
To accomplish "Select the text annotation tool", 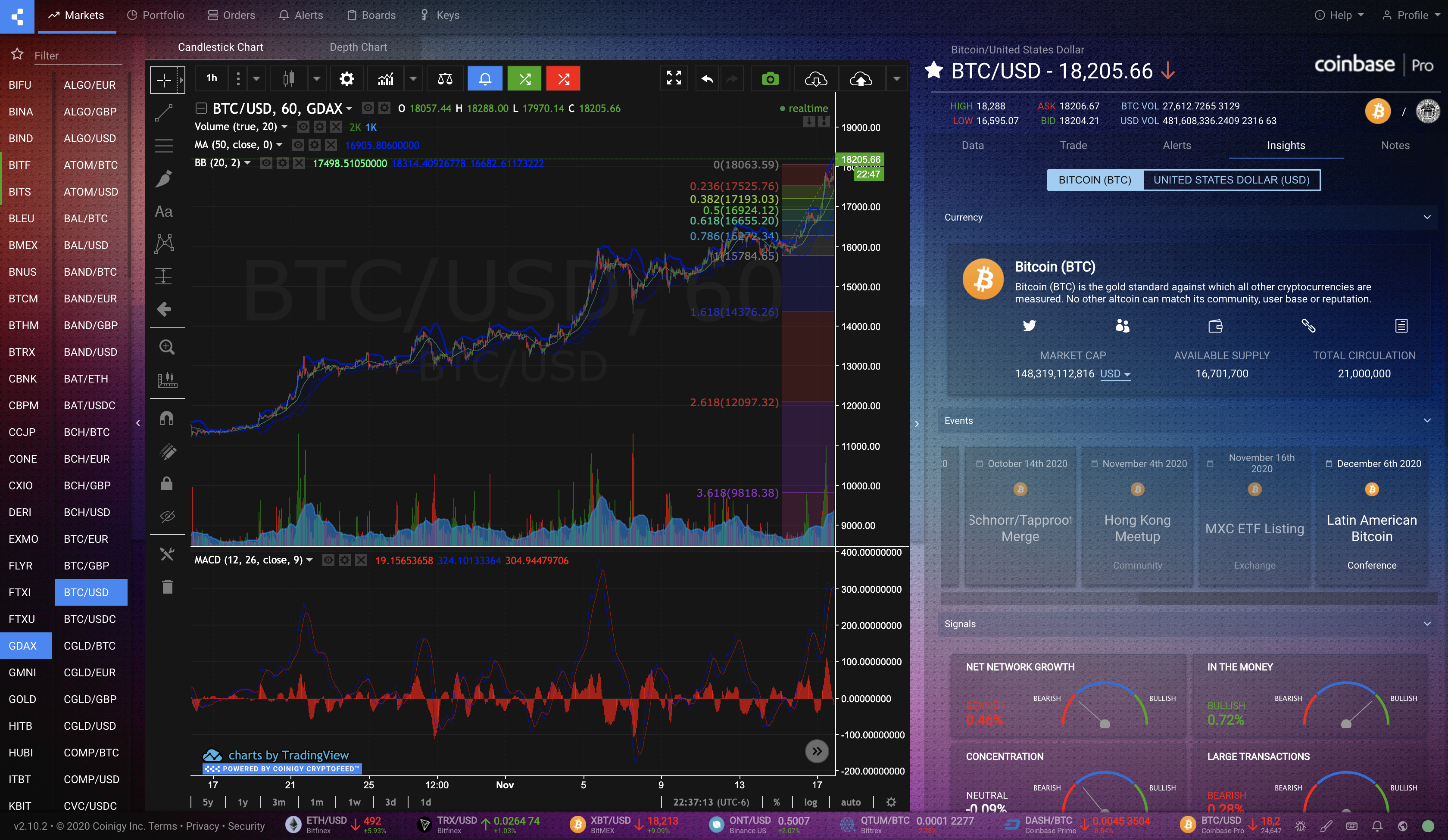I will 164,211.
